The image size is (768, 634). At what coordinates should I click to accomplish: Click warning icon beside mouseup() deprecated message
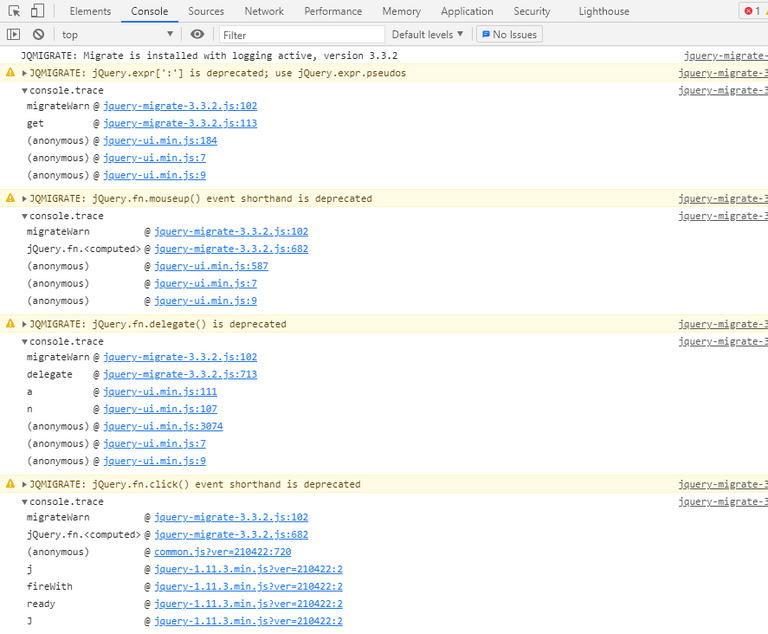coord(10,198)
